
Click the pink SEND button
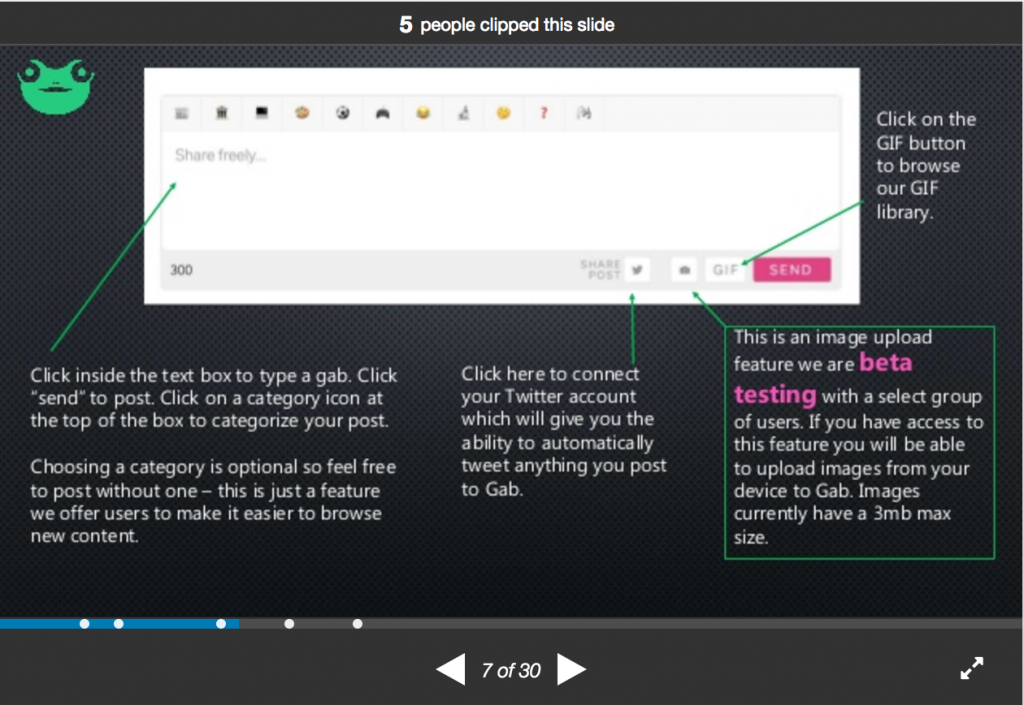(792, 270)
